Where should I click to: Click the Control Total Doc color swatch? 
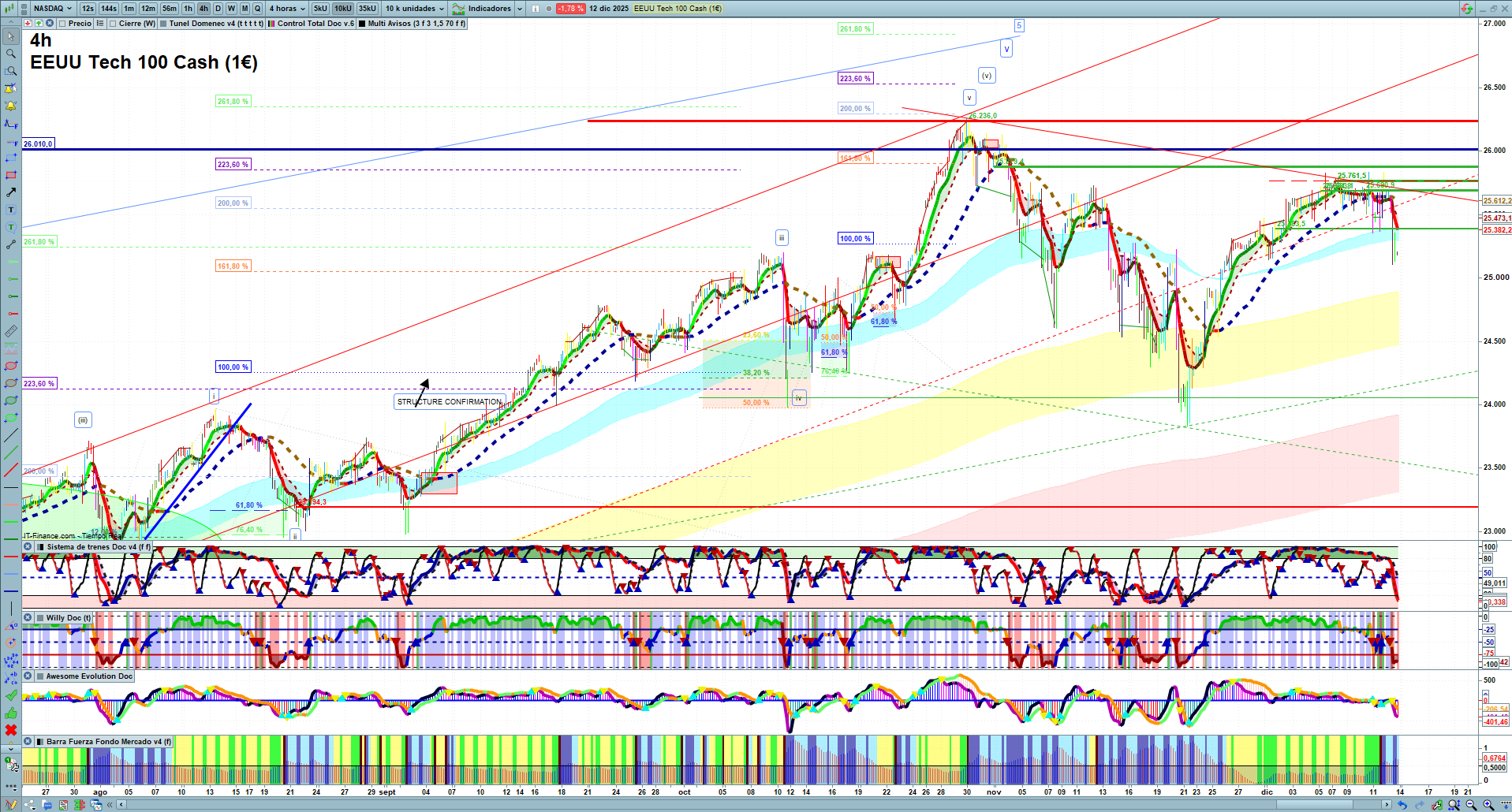pyautogui.click(x=271, y=24)
